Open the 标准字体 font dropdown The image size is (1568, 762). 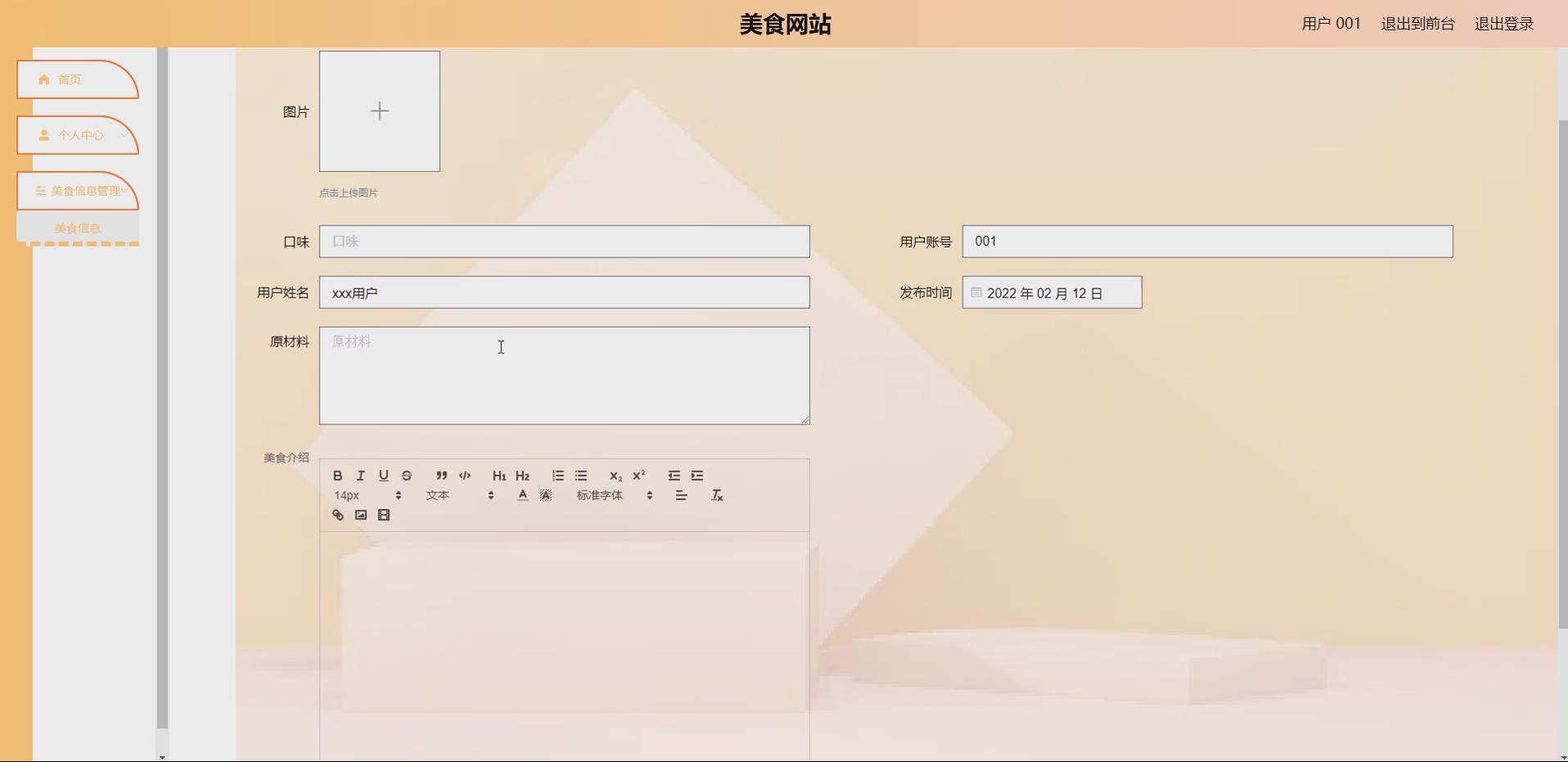coord(614,495)
